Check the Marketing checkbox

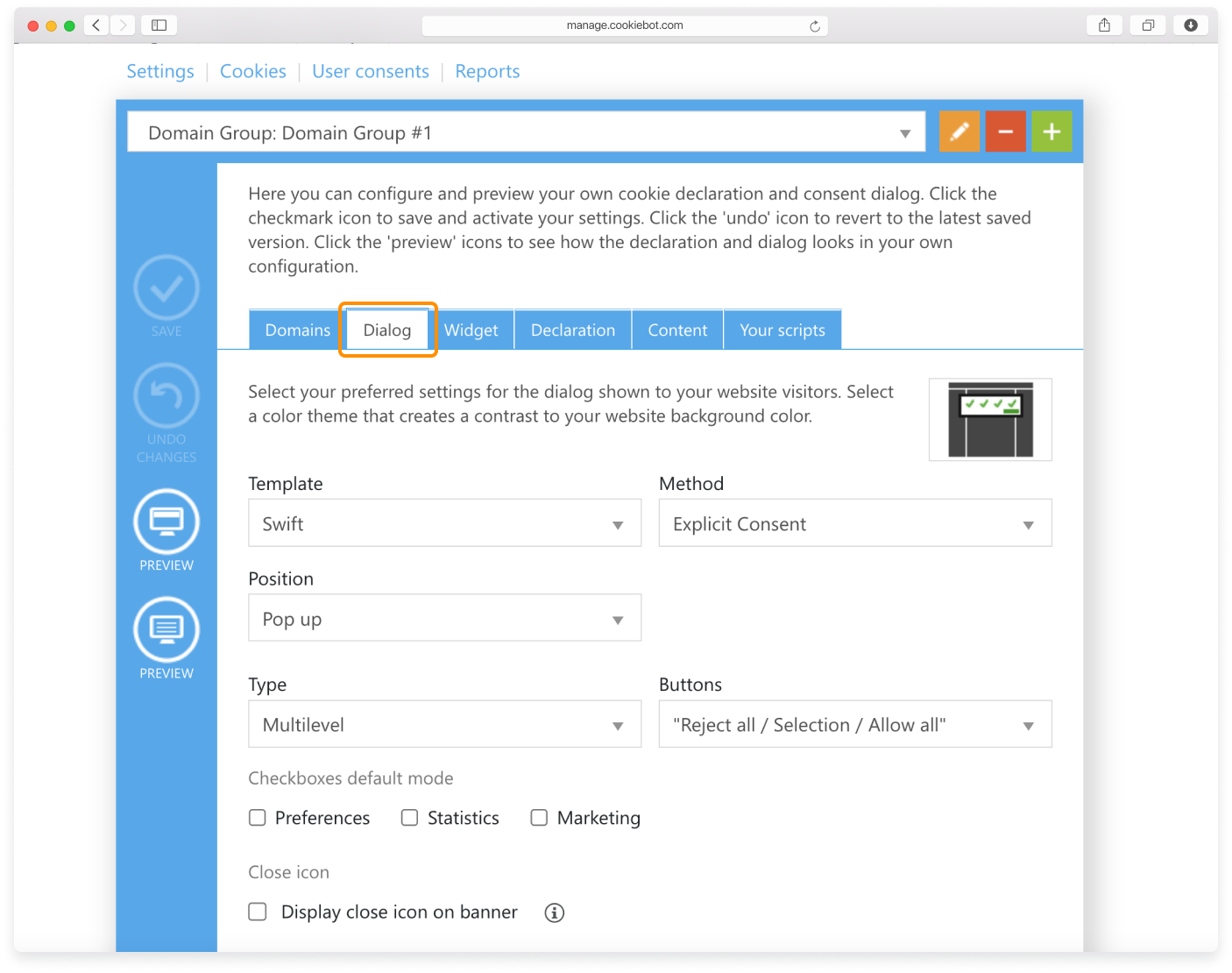click(539, 818)
